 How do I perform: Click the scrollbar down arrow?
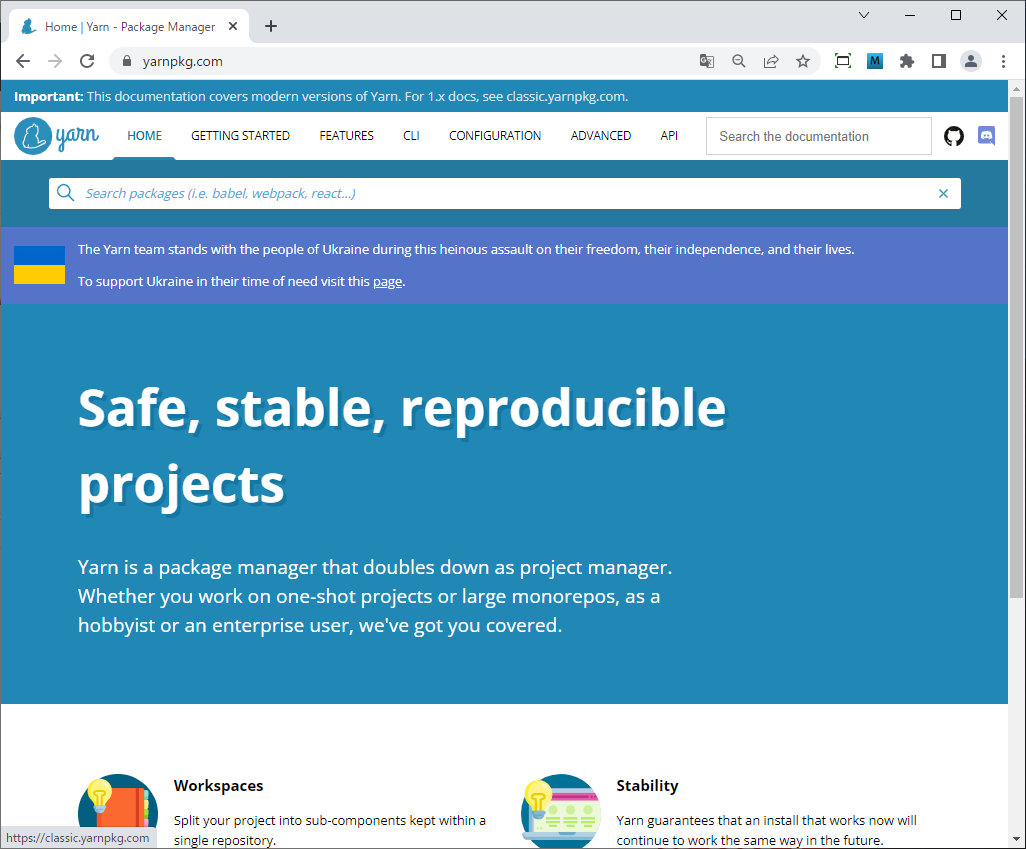(1016, 839)
